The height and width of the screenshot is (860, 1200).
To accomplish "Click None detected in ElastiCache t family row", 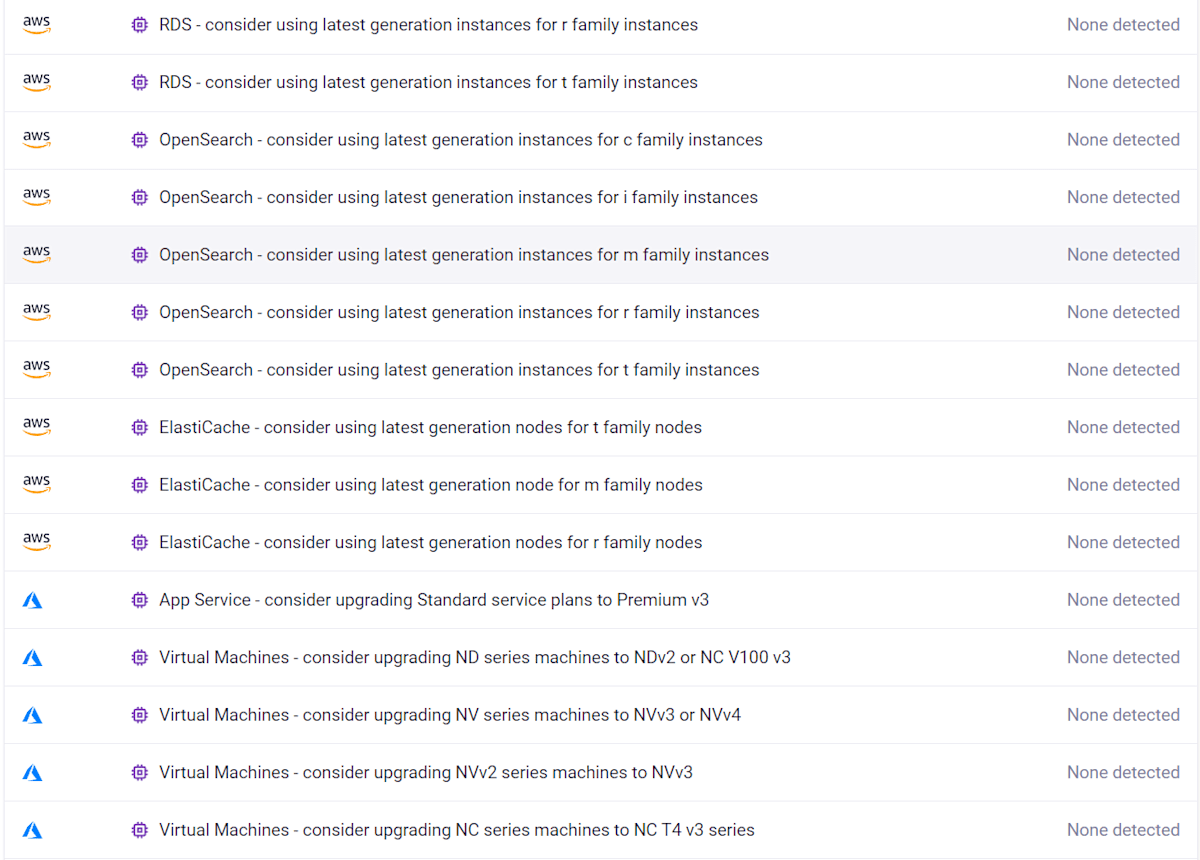I will (1123, 427).
